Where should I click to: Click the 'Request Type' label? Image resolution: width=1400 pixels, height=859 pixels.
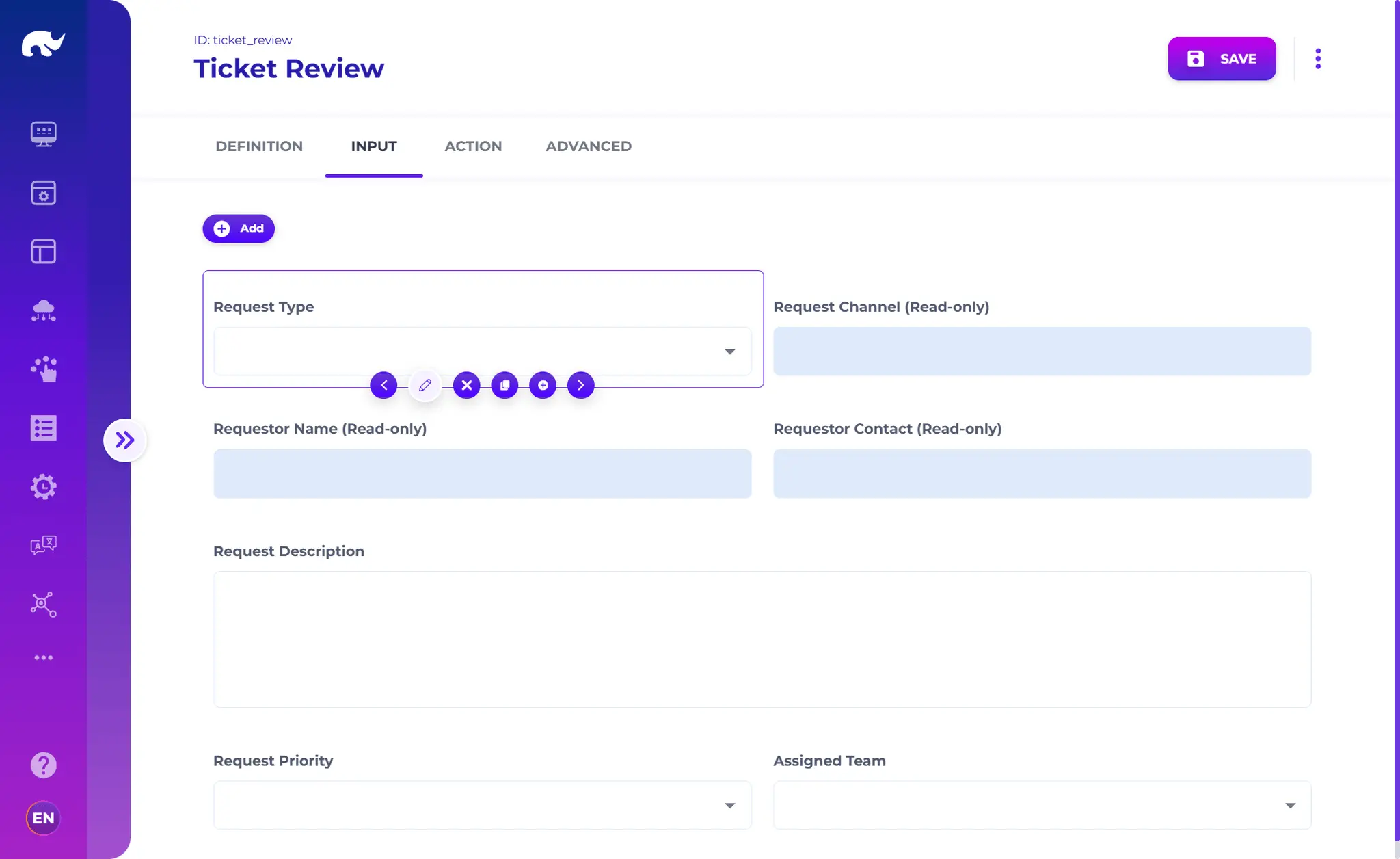[x=264, y=307]
